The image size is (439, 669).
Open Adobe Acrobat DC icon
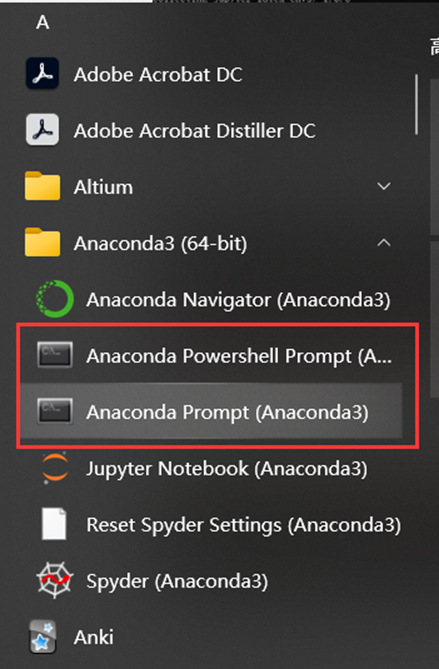pos(42,74)
